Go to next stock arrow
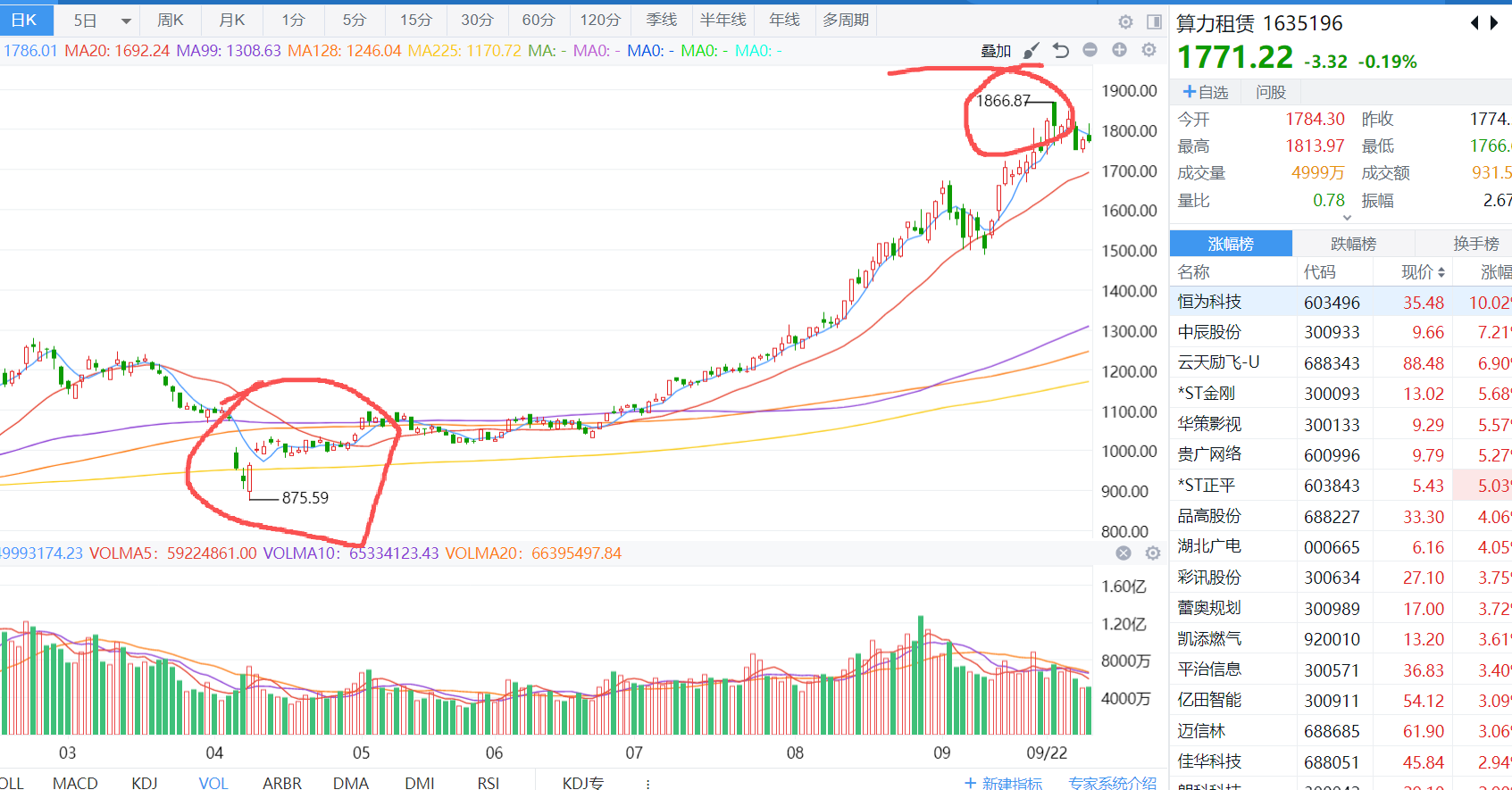This screenshot has height=790, width=1512. point(1494,23)
